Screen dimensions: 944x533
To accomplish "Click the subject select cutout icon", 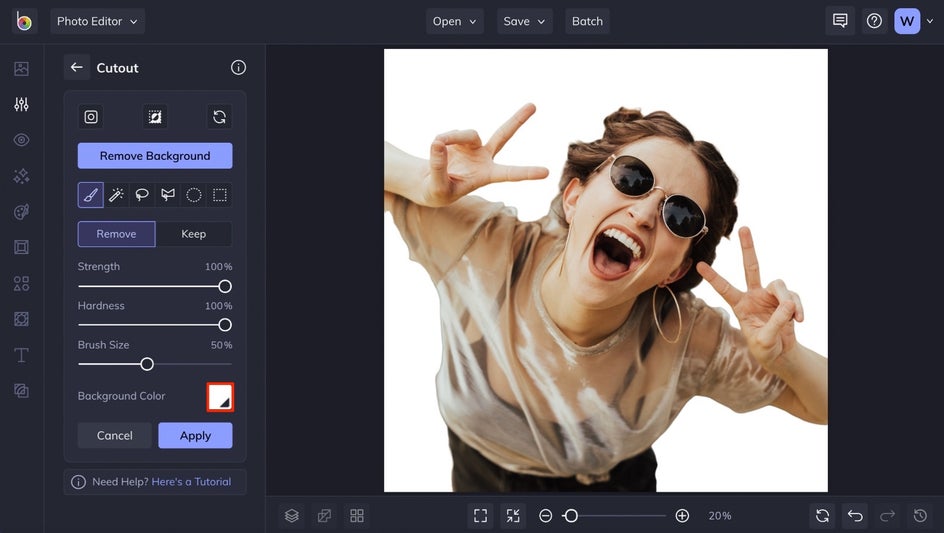I will tap(91, 117).
